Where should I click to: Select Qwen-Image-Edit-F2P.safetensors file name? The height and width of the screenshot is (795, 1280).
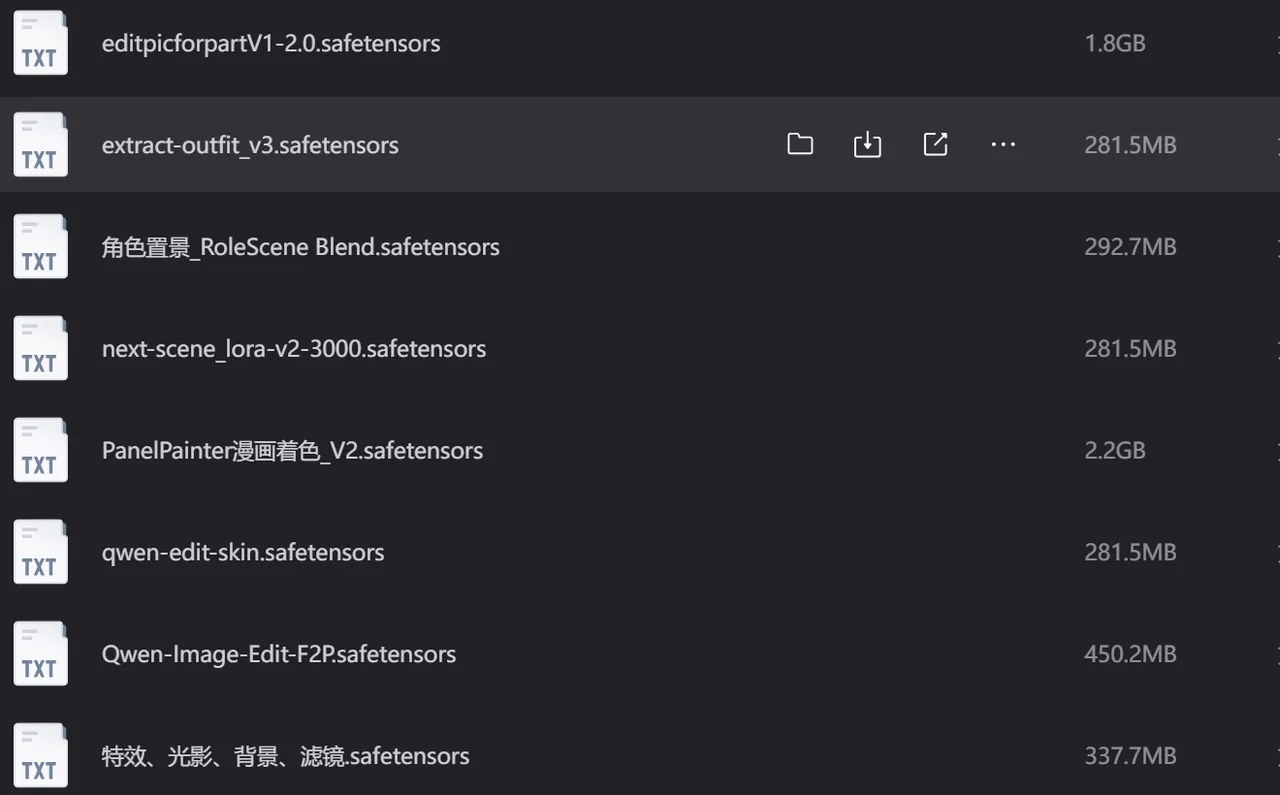click(279, 654)
